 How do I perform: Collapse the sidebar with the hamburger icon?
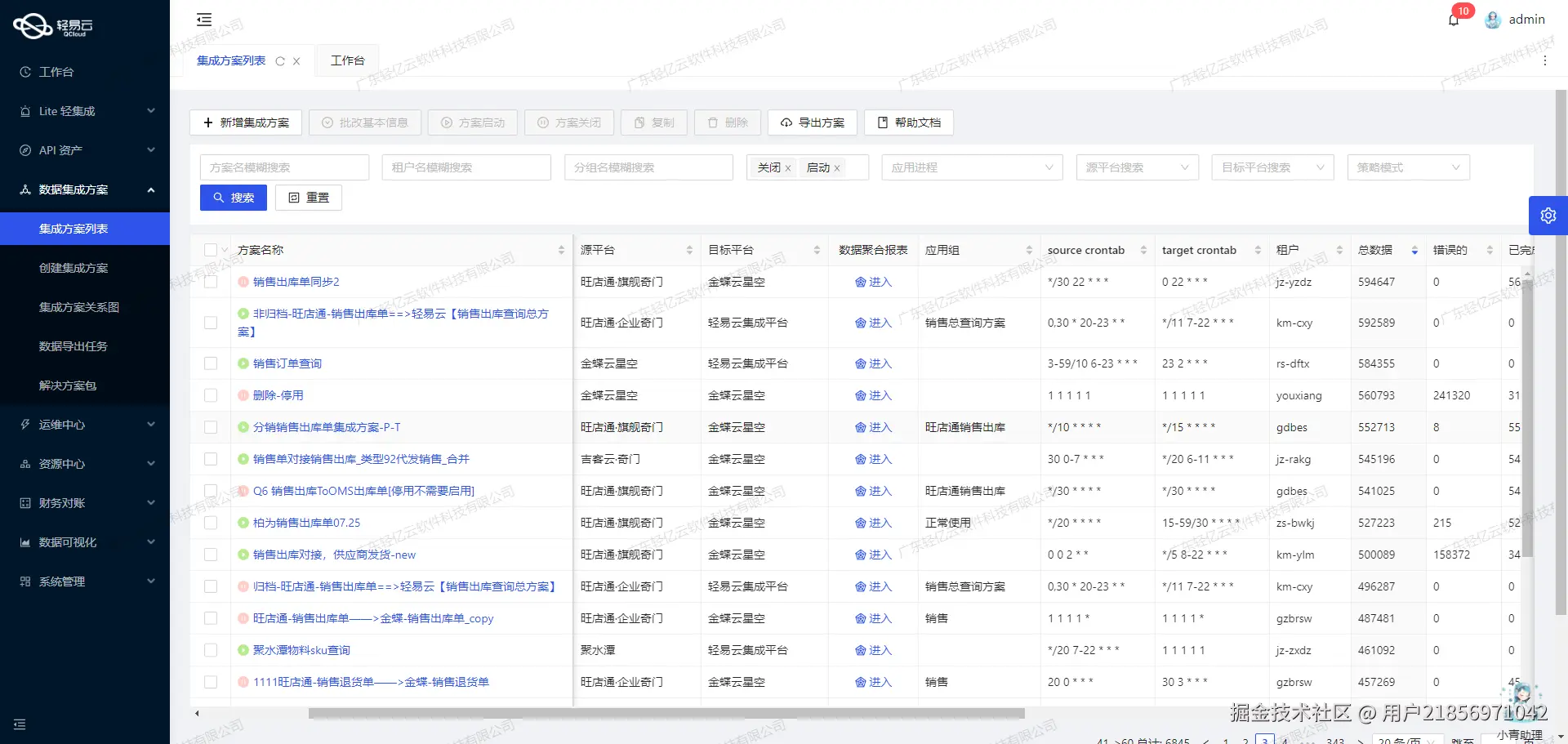coord(203,19)
